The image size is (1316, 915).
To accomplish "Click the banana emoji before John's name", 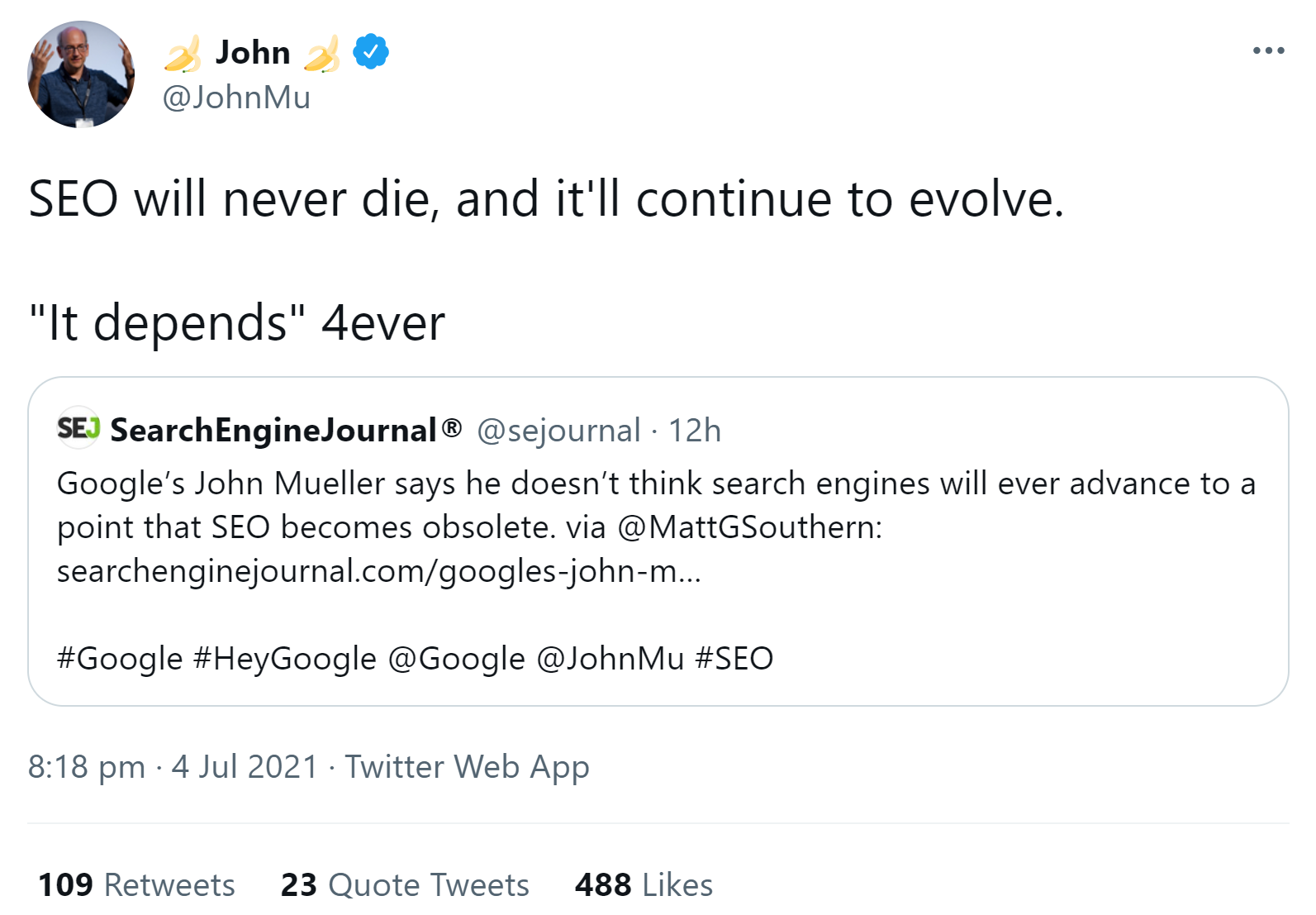I will point(183,51).
